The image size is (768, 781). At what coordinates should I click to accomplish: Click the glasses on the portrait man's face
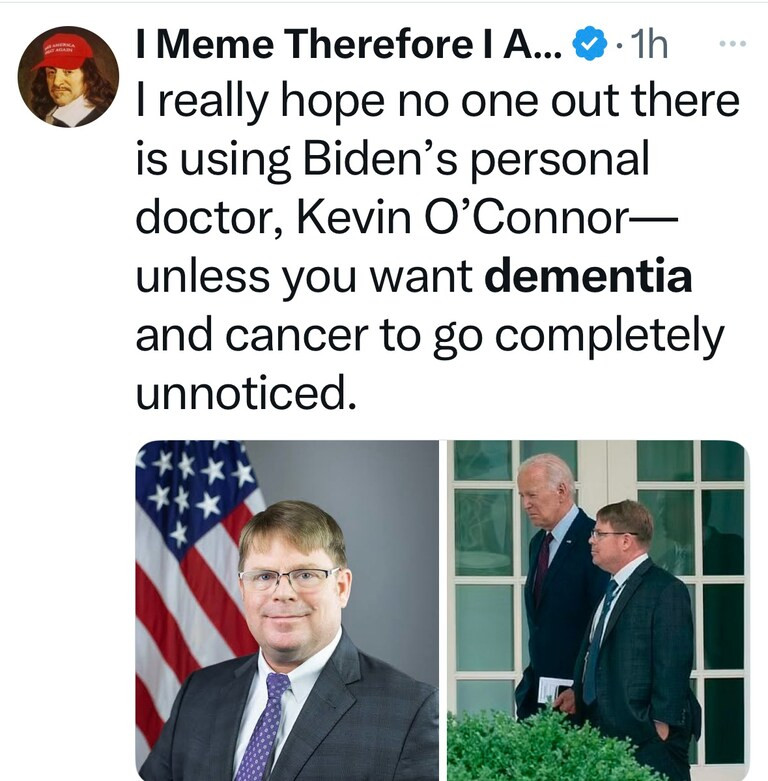(x=288, y=580)
